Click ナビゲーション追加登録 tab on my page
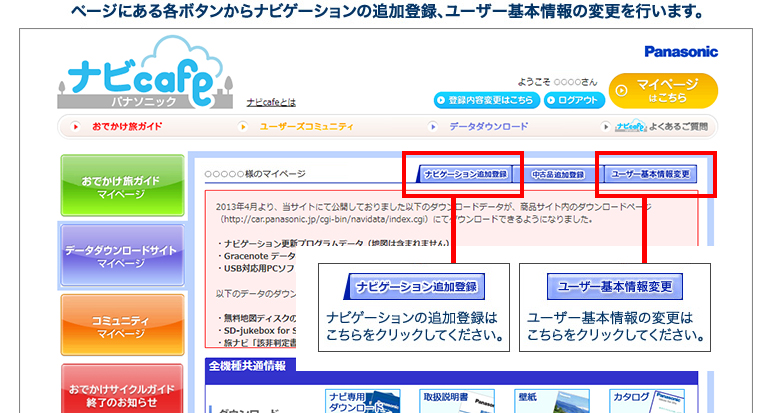Screen dimensions: 770x413 [x=465, y=174]
